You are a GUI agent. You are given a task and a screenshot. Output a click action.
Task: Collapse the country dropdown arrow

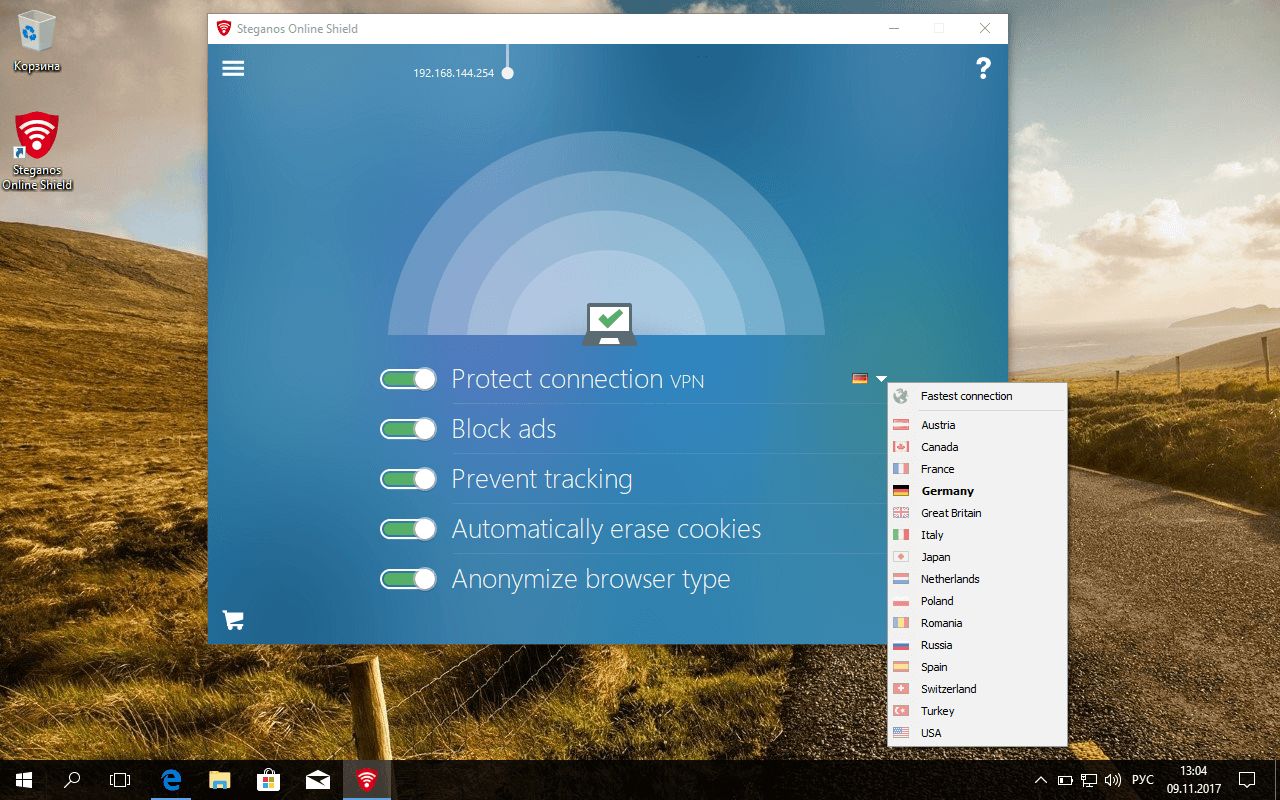[881, 379]
